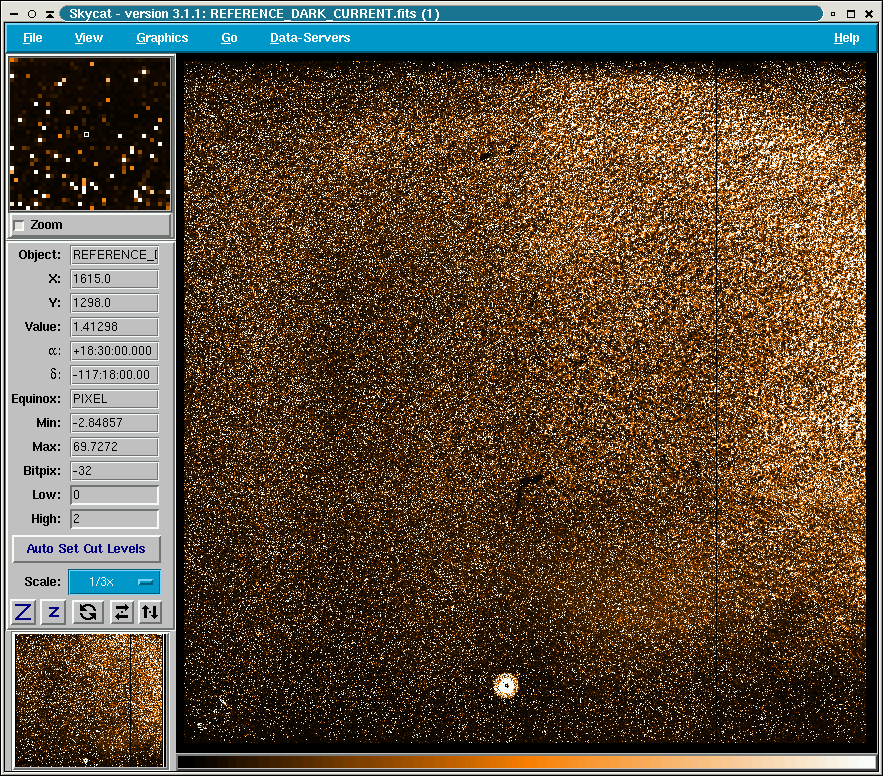Click the small marker box in the zoom window

pyautogui.click(x=87, y=133)
